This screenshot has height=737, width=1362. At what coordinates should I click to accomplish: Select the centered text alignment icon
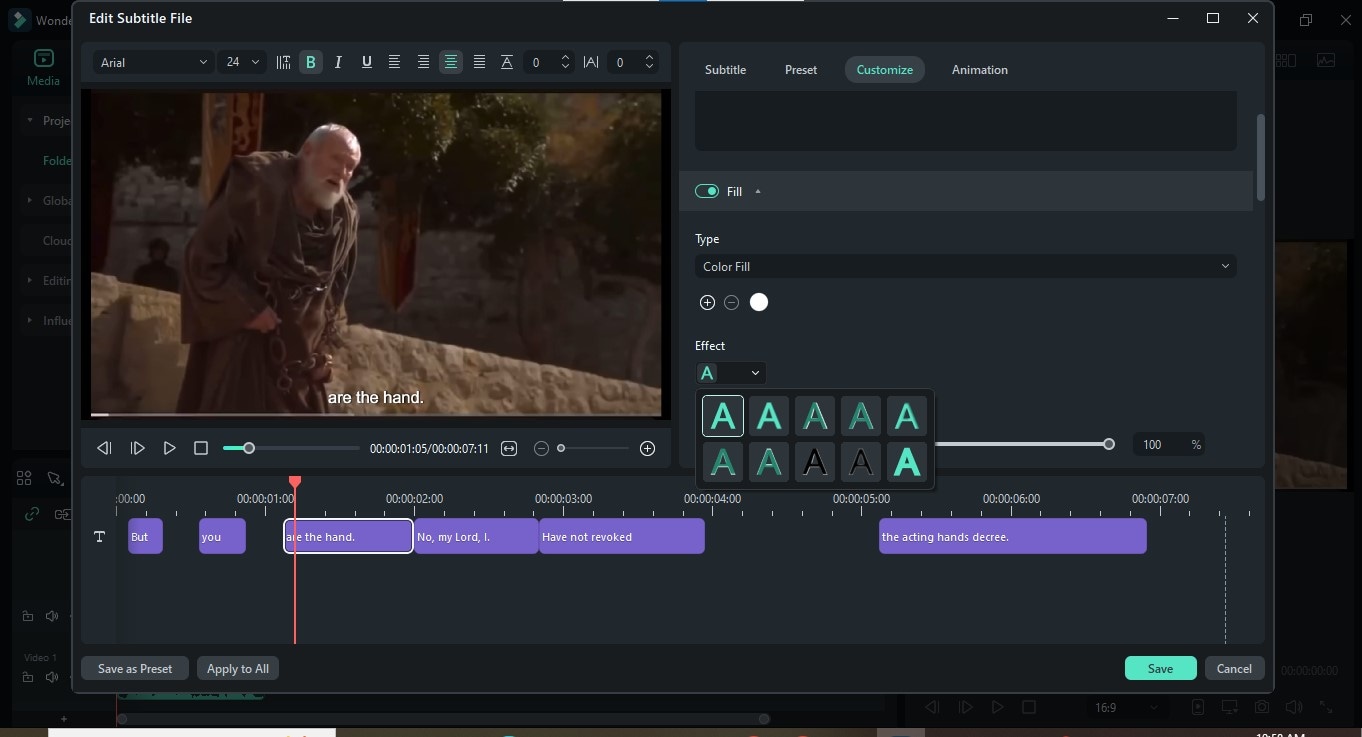pos(451,62)
